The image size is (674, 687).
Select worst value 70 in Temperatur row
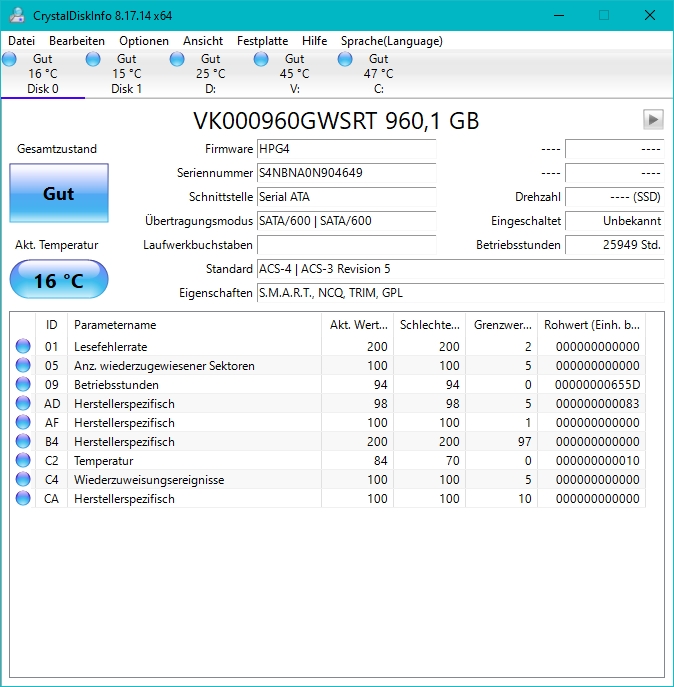pos(453,460)
